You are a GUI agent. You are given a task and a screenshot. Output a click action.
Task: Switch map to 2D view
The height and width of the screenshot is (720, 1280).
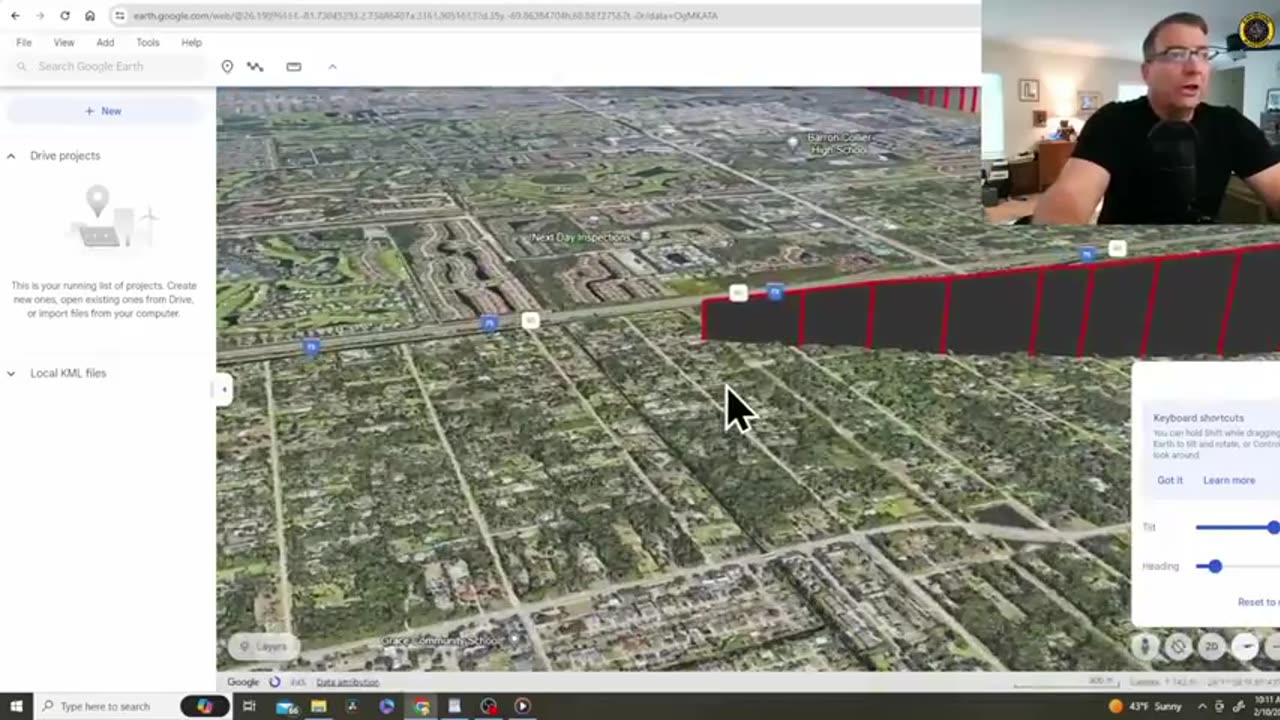pos(1211,647)
